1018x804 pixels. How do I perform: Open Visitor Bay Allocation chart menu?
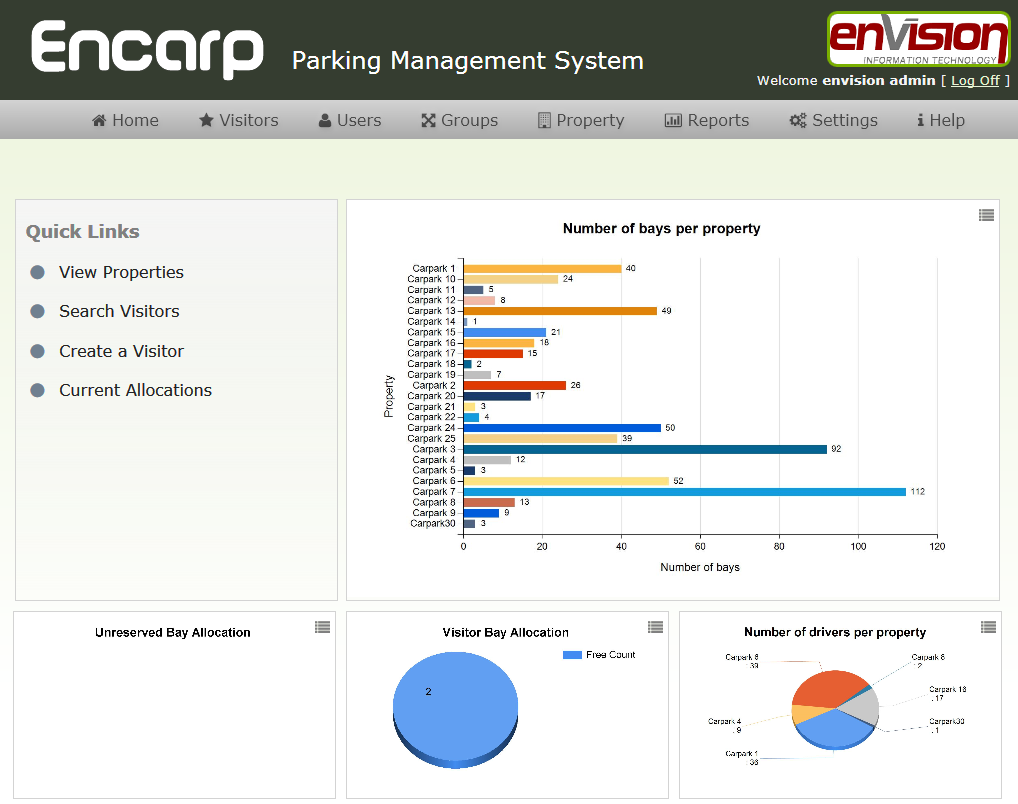(x=655, y=627)
